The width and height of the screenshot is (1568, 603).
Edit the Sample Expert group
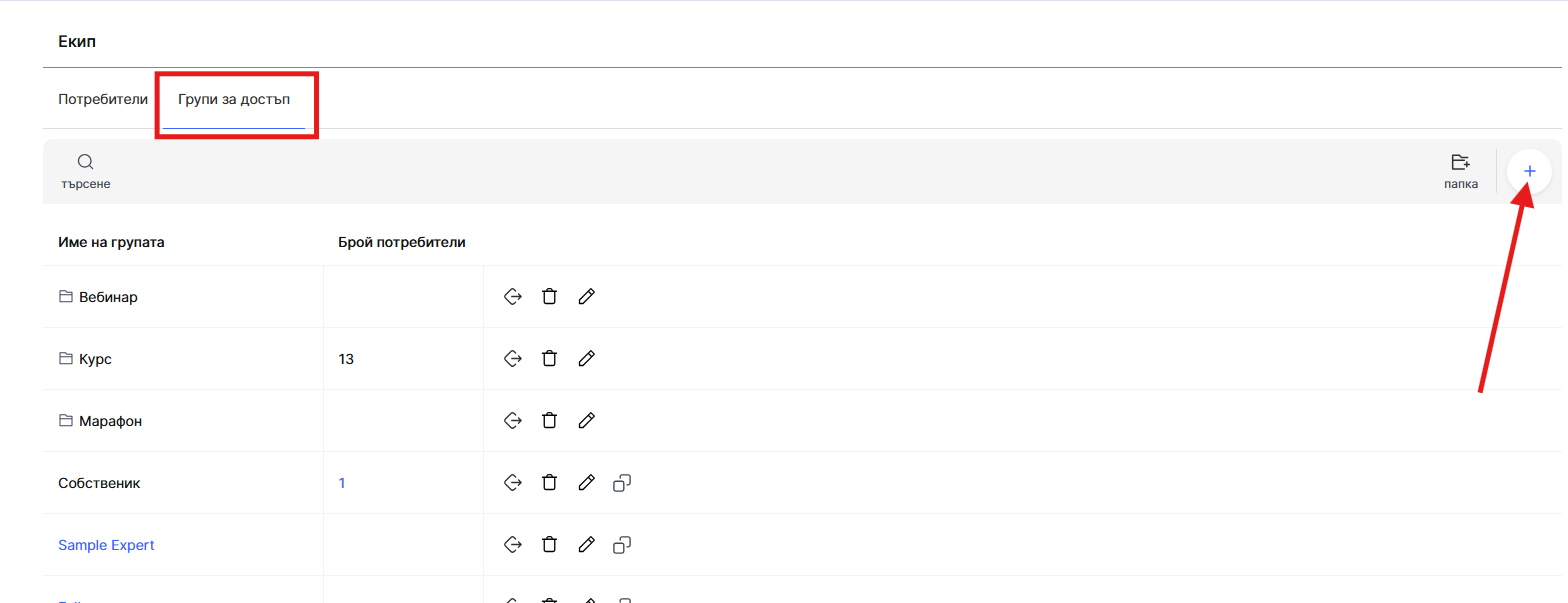(587, 545)
